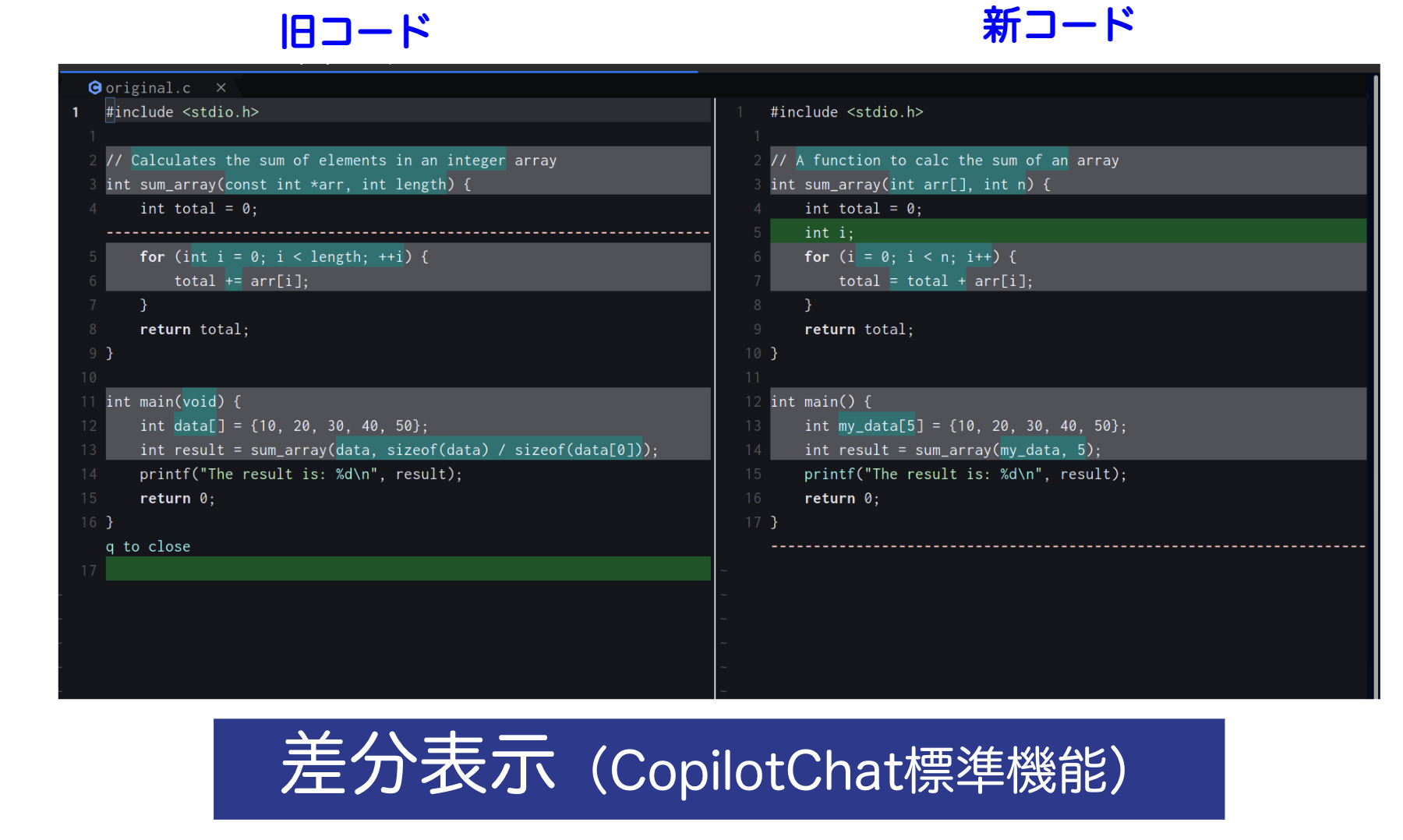Click the '旧コード' label above the left pane
This screenshot has width=1403, height=840.
(355, 30)
